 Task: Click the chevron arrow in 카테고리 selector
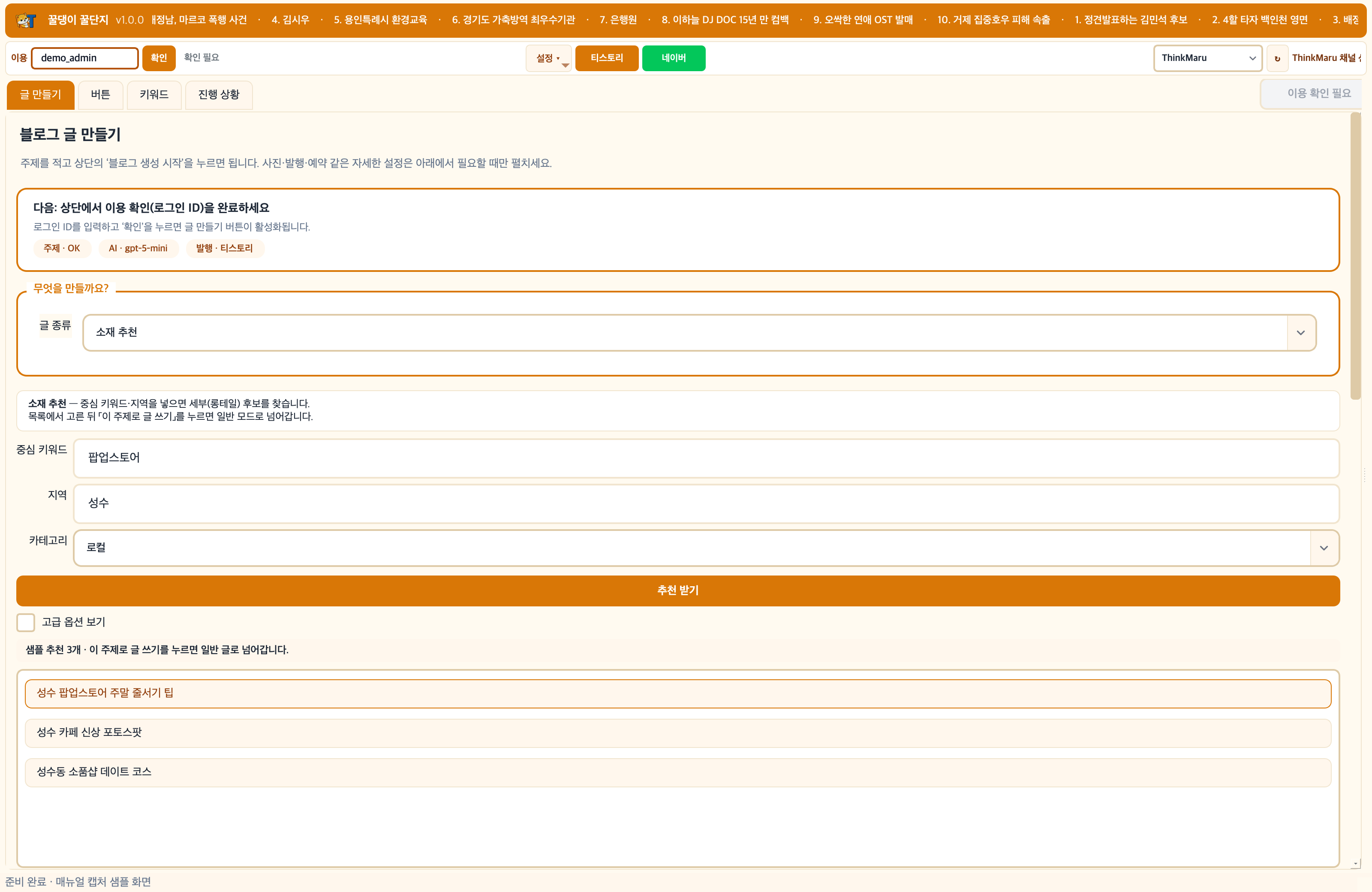click(1324, 548)
